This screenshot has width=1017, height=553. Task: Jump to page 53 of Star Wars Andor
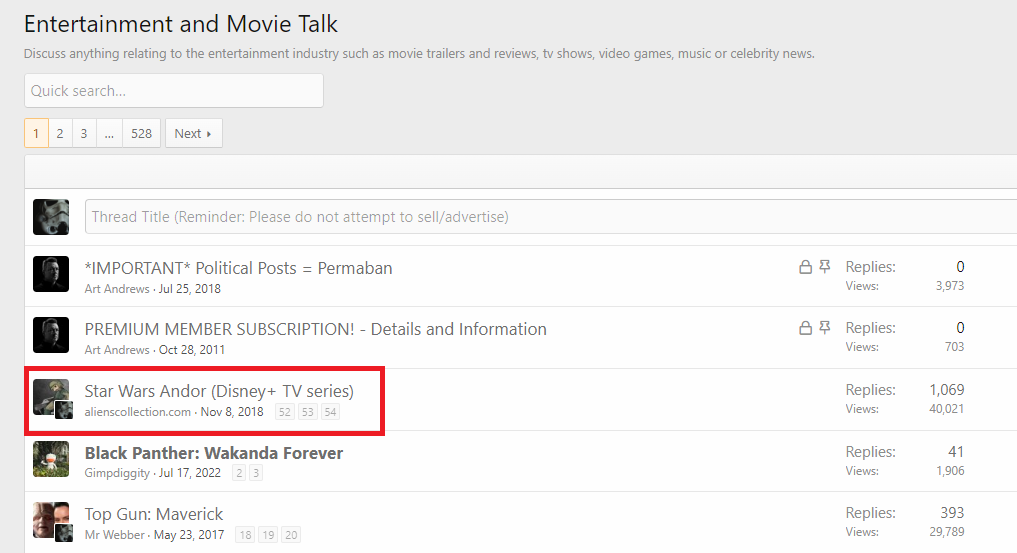click(x=307, y=412)
